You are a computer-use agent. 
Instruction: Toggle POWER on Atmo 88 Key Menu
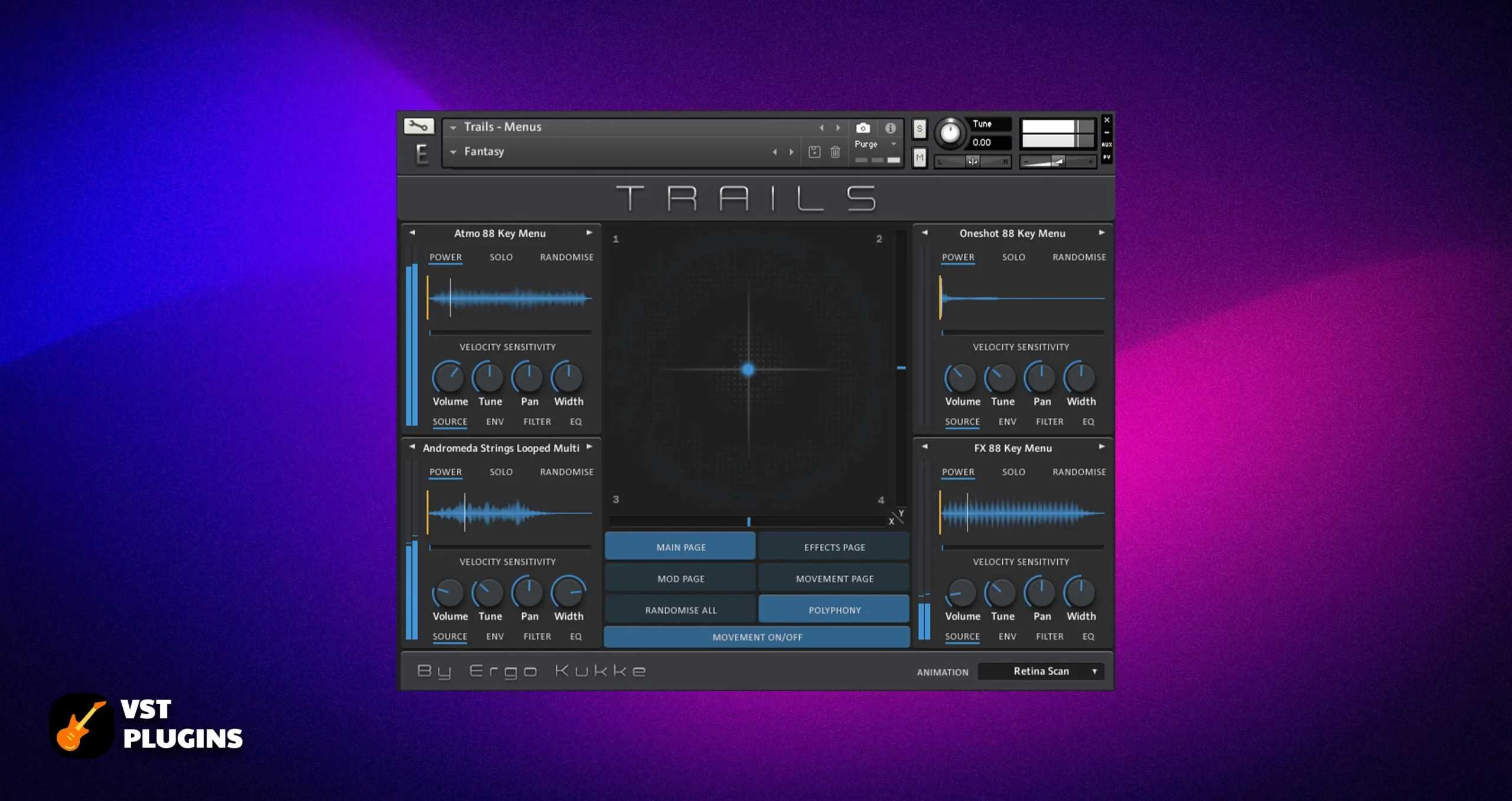coord(445,257)
